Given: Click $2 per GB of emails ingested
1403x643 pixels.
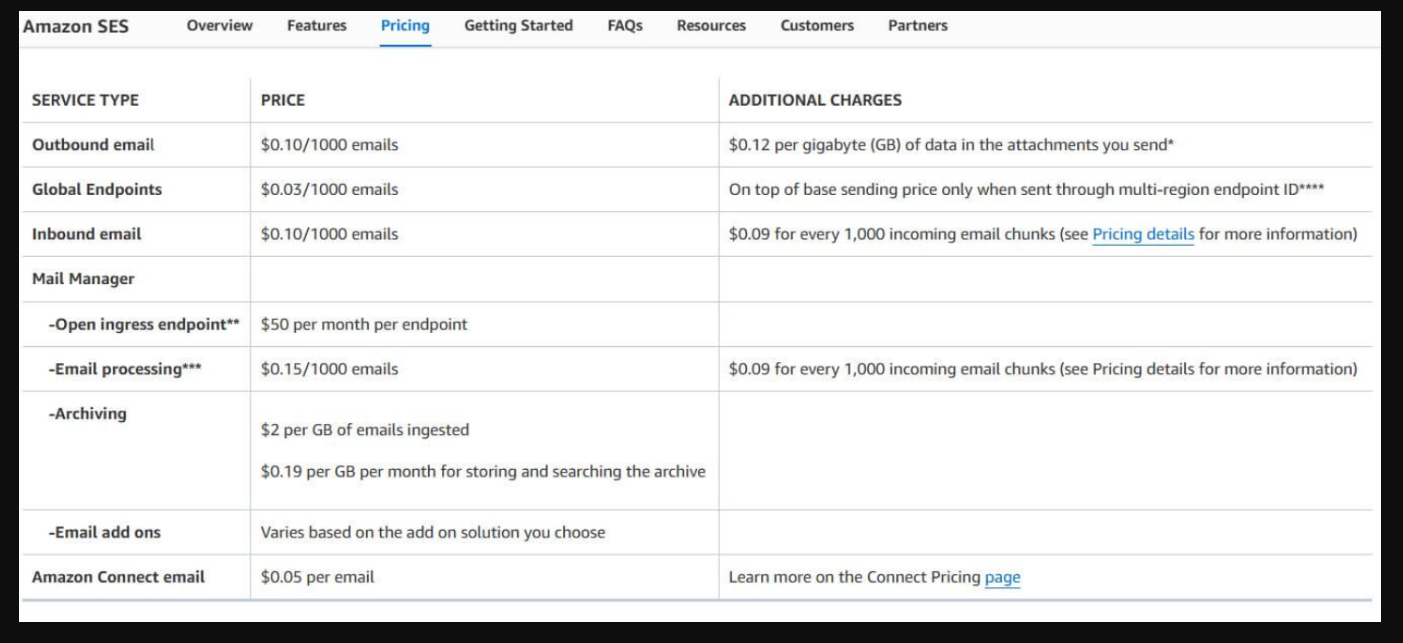Looking at the screenshot, I should pyautogui.click(x=365, y=429).
